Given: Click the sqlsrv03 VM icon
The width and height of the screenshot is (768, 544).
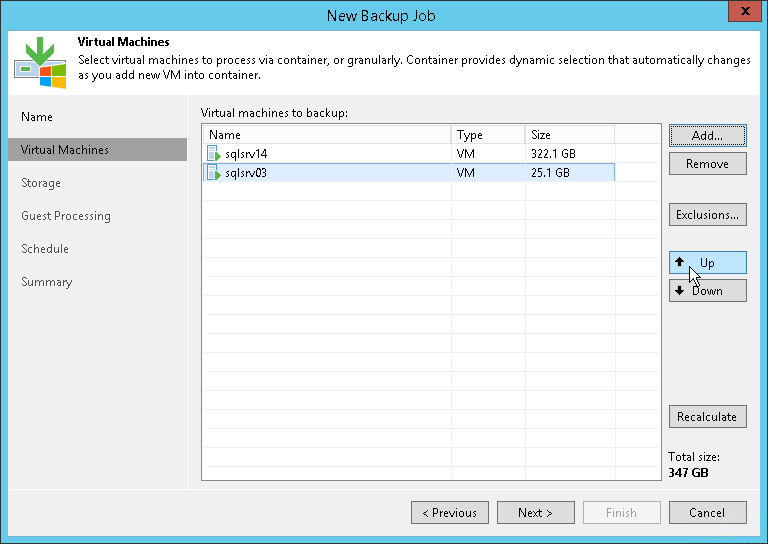Looking at the screenshot, I should click(213, 173).
